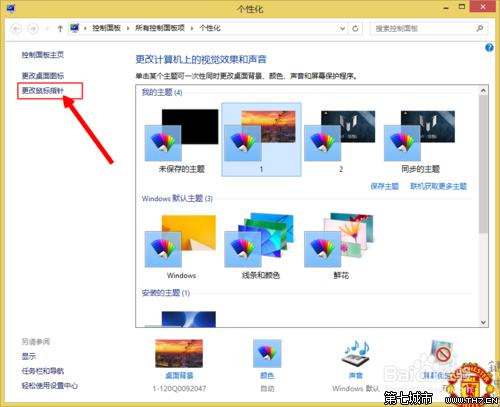This screenshot has height=407, width=500.
Task: Open the recent locations dropdown arrow
Action: point(47,29)
